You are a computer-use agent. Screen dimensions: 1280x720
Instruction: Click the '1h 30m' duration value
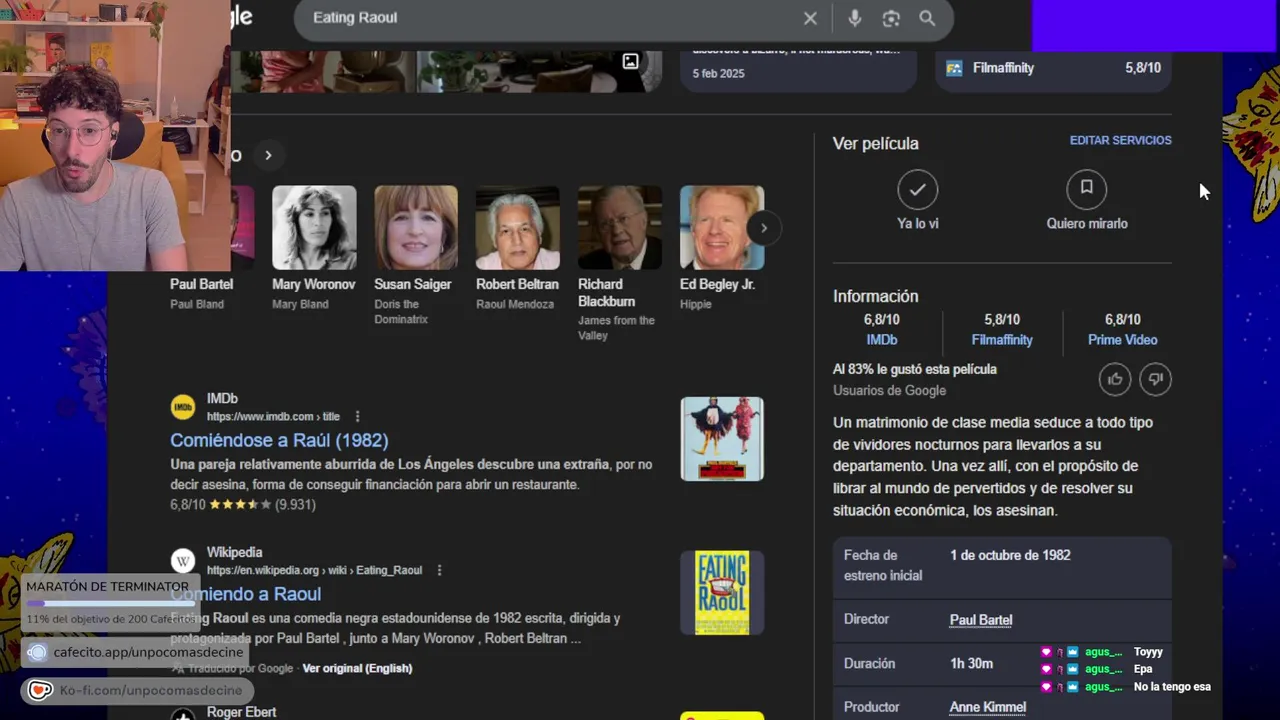click(x=971, y=663)
